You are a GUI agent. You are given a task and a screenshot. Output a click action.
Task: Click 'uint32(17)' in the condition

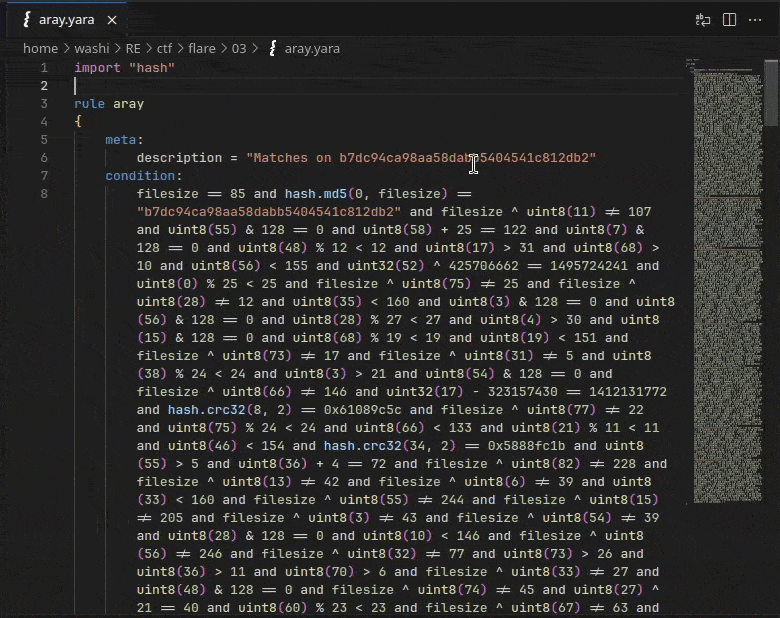425,392
